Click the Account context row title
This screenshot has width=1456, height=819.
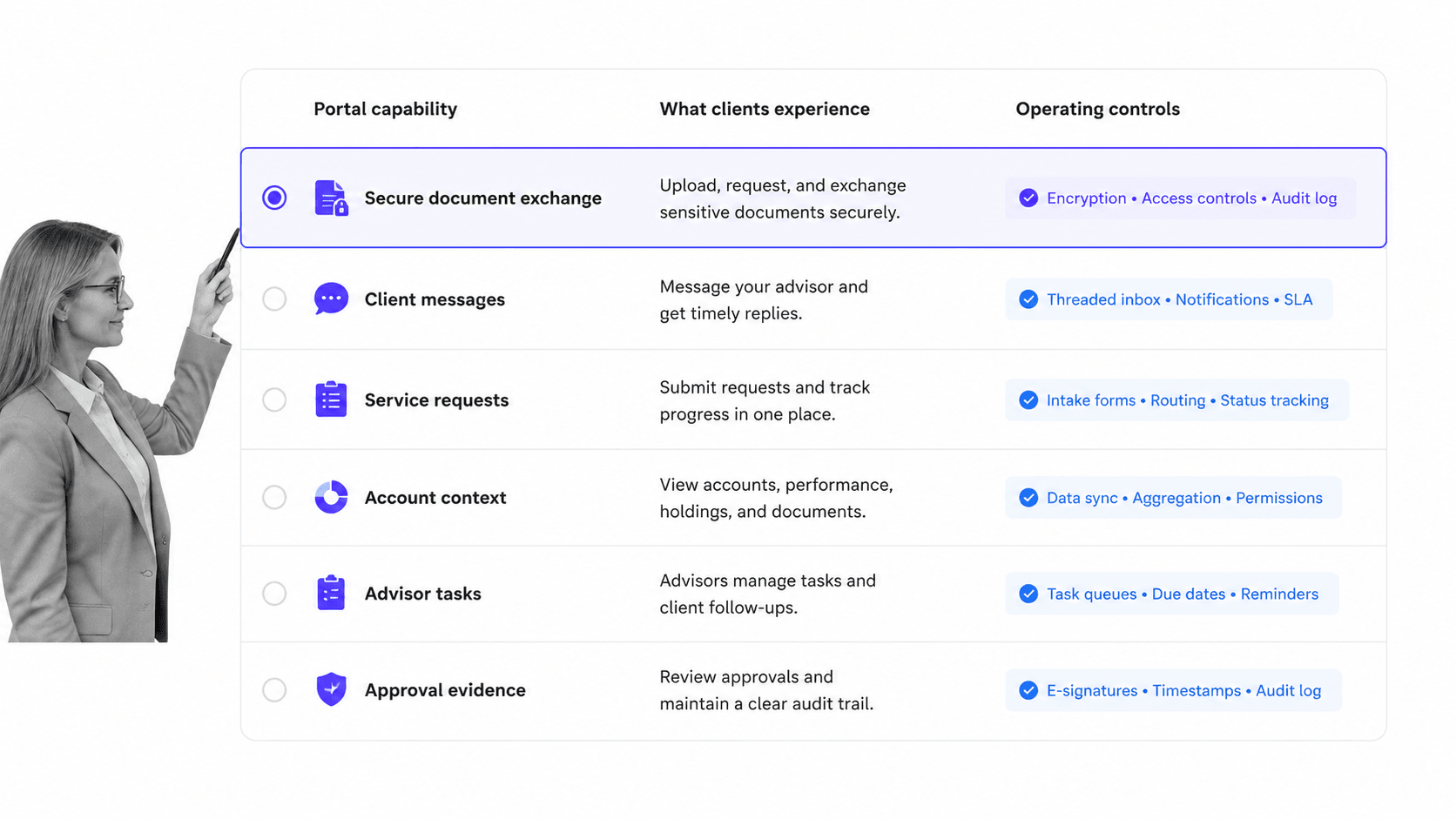coord(435,498)
